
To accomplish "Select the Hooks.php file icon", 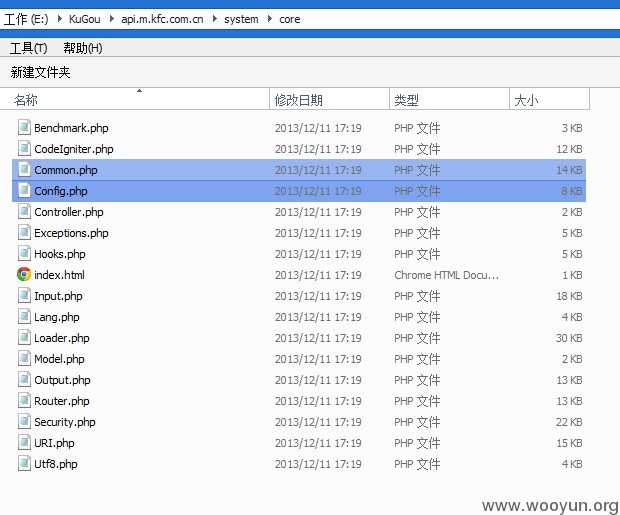I will coord(24,253).
